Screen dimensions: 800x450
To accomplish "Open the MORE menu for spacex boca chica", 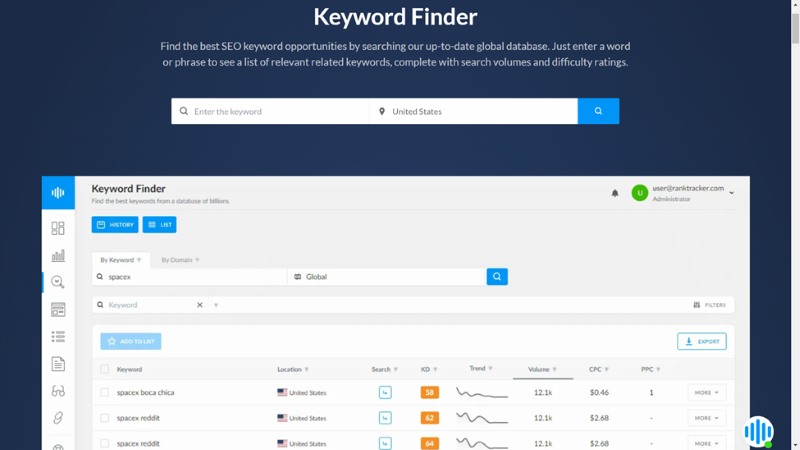I will [x=707, y=392].
